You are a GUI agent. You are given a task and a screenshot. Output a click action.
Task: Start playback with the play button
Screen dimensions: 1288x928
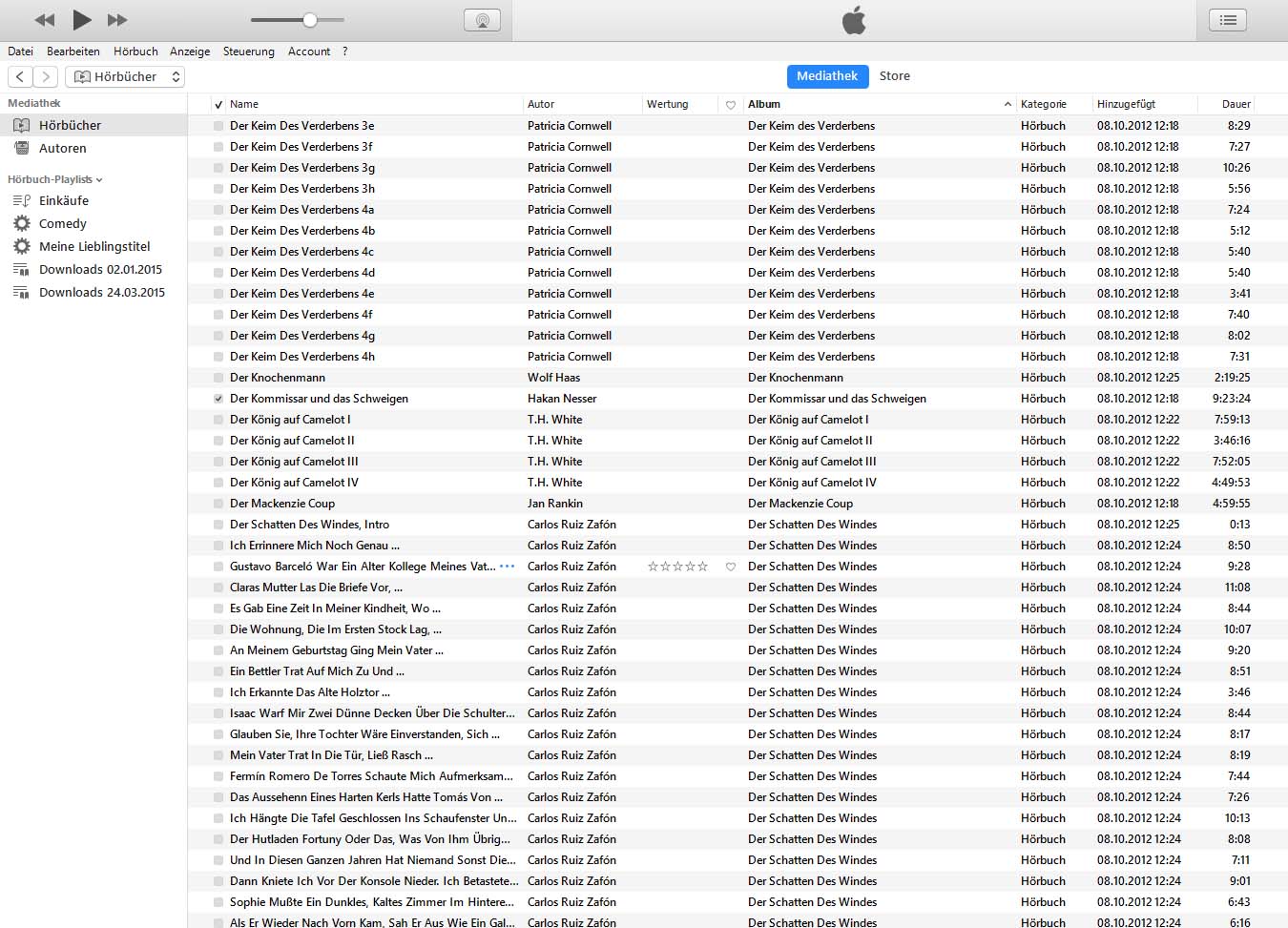[x=82, y=19]
